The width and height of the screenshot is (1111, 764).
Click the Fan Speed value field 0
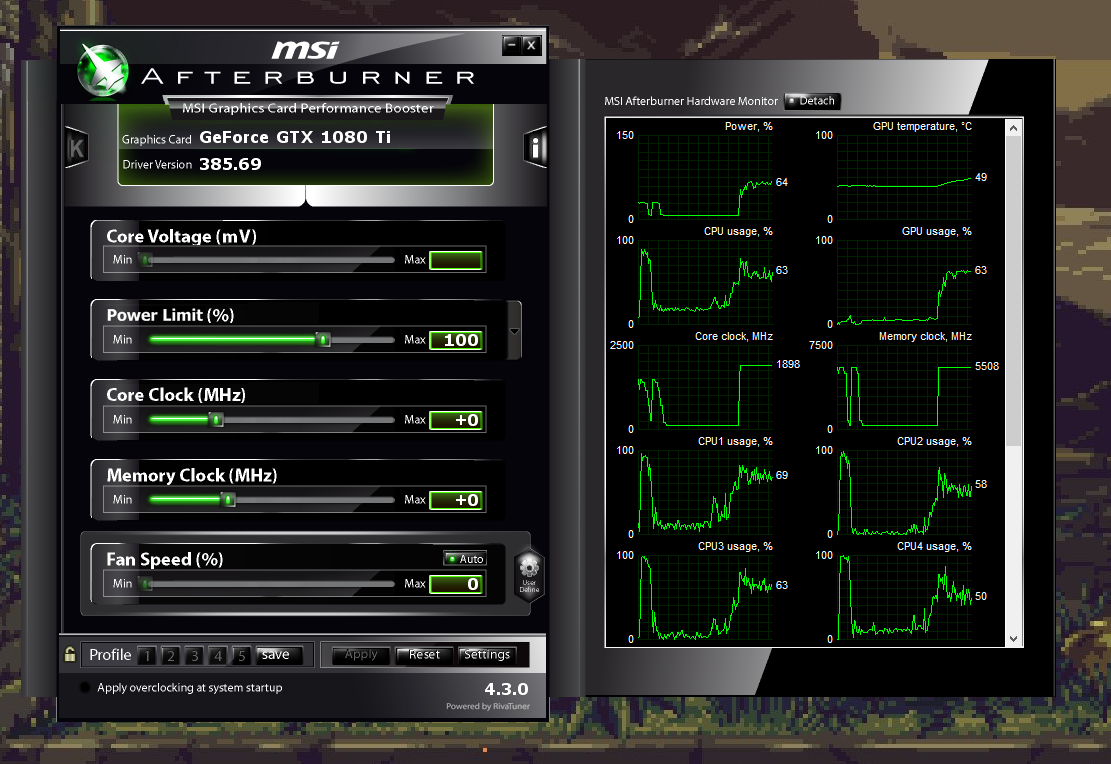(456, 584)
